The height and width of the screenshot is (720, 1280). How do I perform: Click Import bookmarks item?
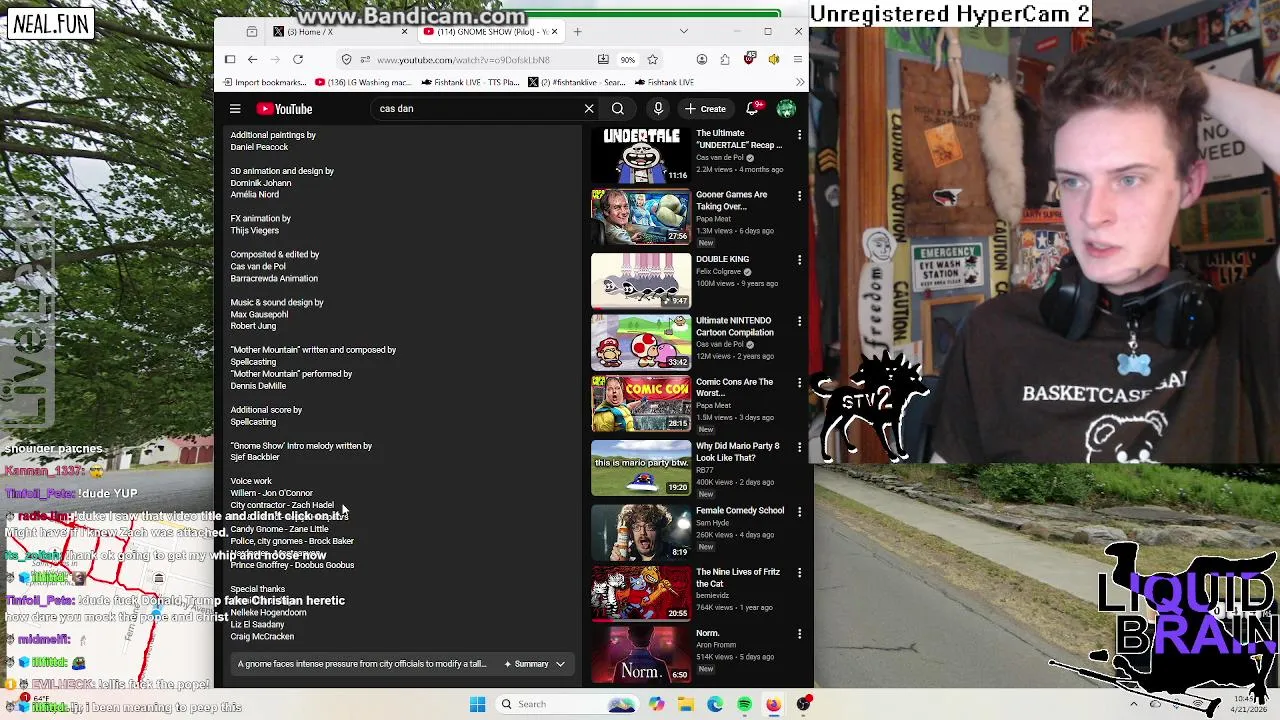pos(265,82)
